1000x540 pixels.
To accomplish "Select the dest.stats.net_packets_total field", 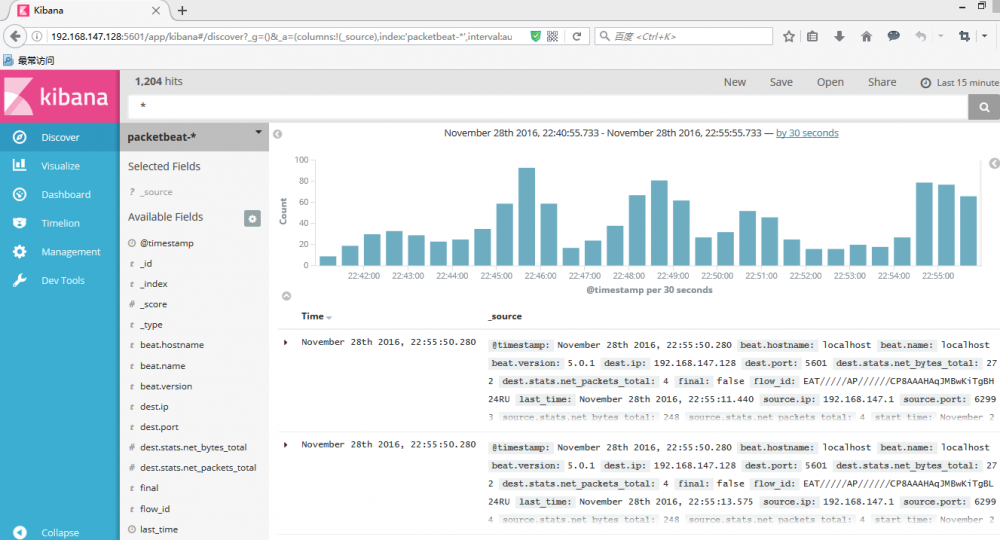I will pyautogui.click(x=198, y=467).
